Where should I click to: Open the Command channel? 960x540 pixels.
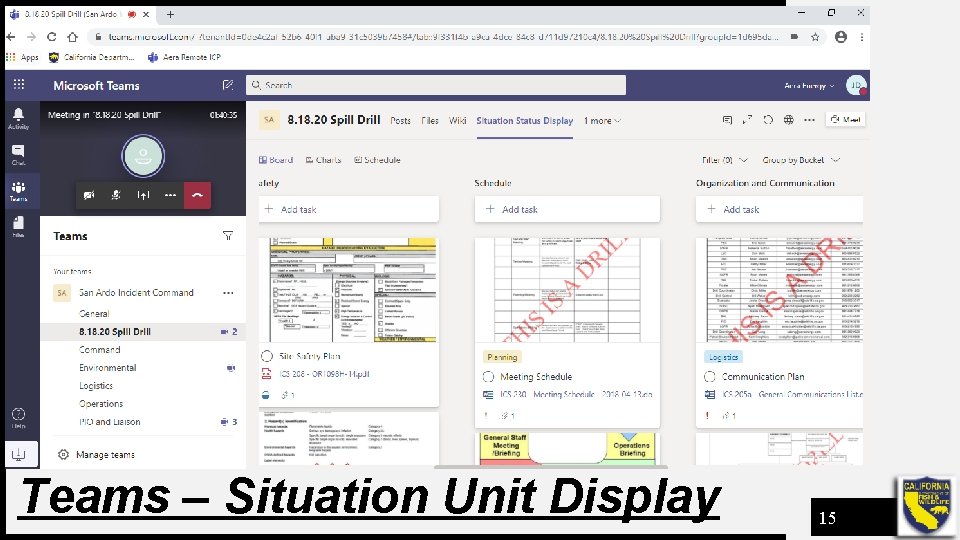(99, 350)
